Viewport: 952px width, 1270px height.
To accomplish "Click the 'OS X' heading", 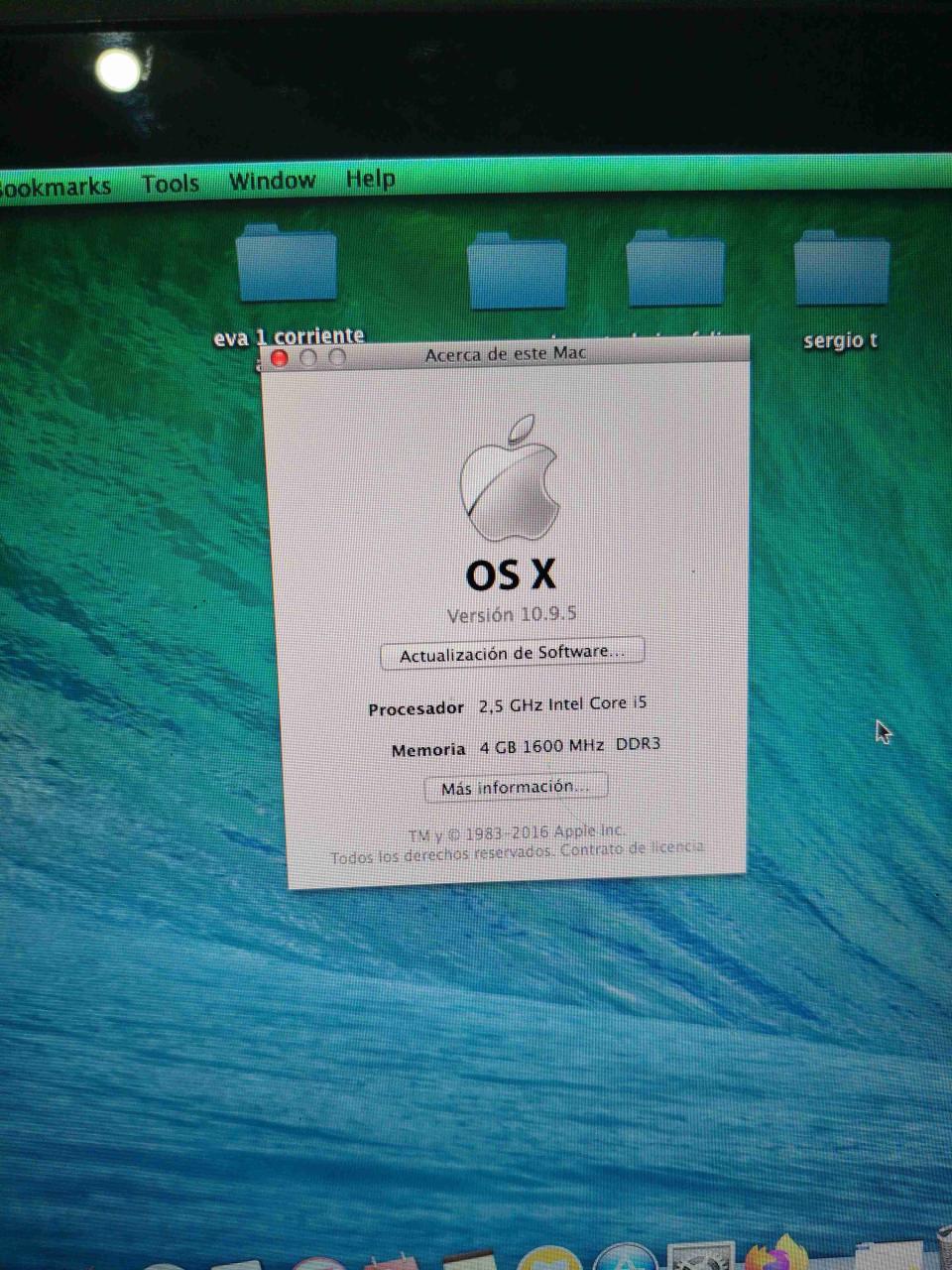I will (x=511, y=574).
